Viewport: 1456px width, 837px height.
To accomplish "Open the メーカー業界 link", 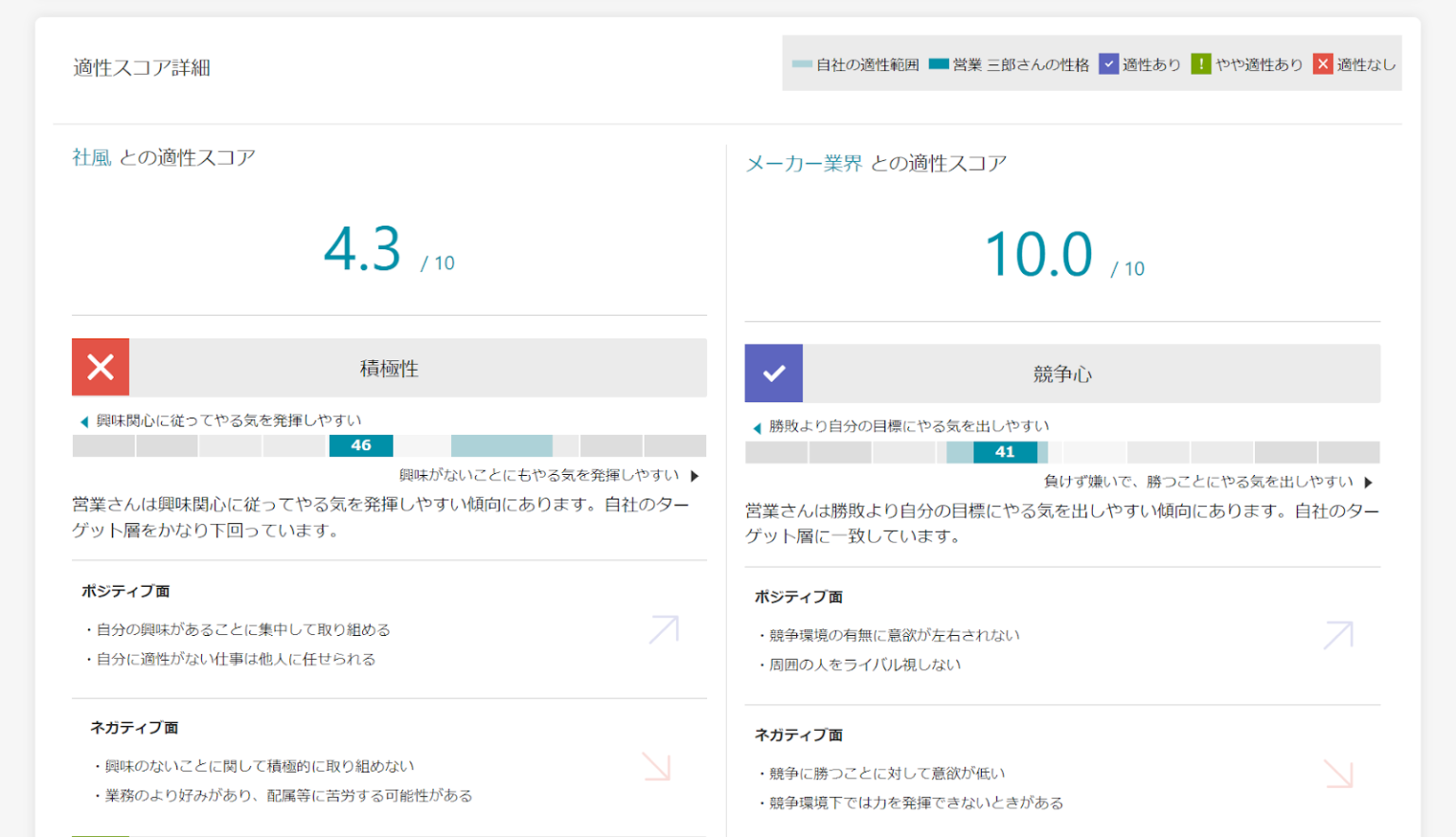I will click(804, 164).
